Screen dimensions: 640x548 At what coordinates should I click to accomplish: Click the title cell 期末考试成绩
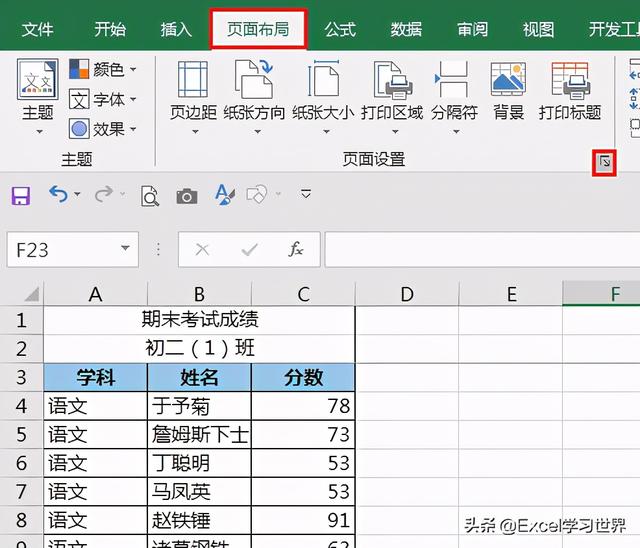tap(199, 320)
